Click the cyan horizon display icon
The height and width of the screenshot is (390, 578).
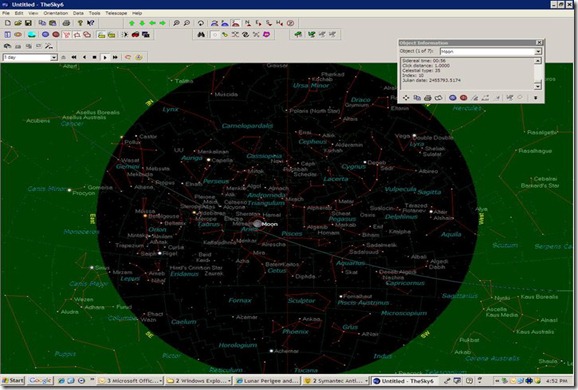[32, 34]
